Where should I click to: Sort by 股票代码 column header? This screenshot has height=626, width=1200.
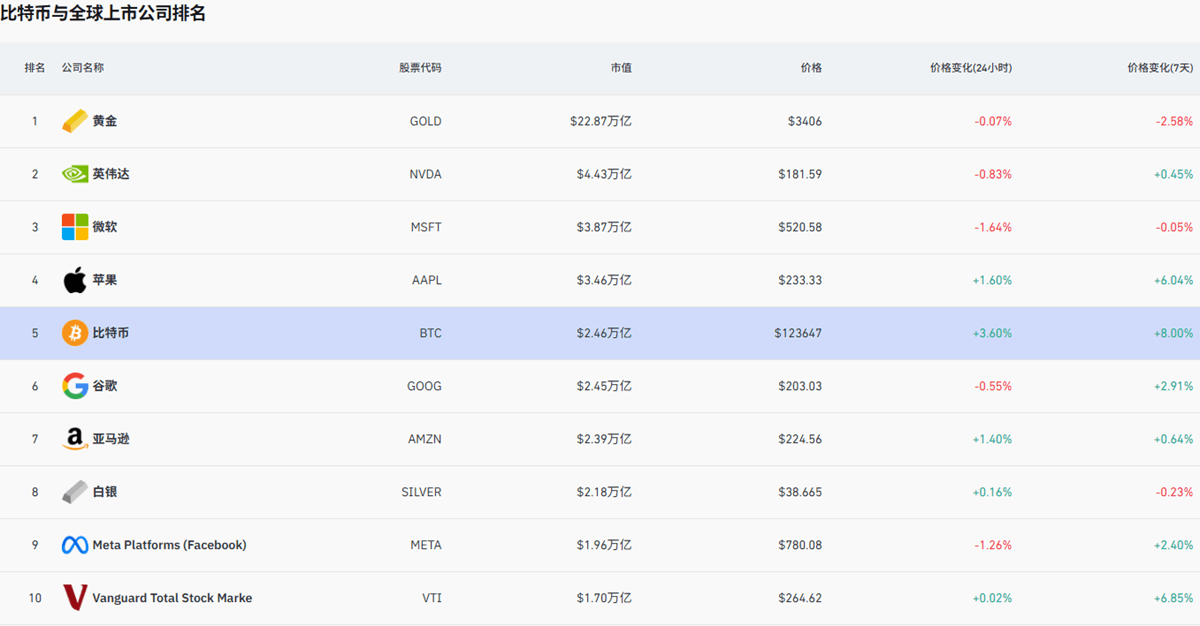click(x=420, y=68)
